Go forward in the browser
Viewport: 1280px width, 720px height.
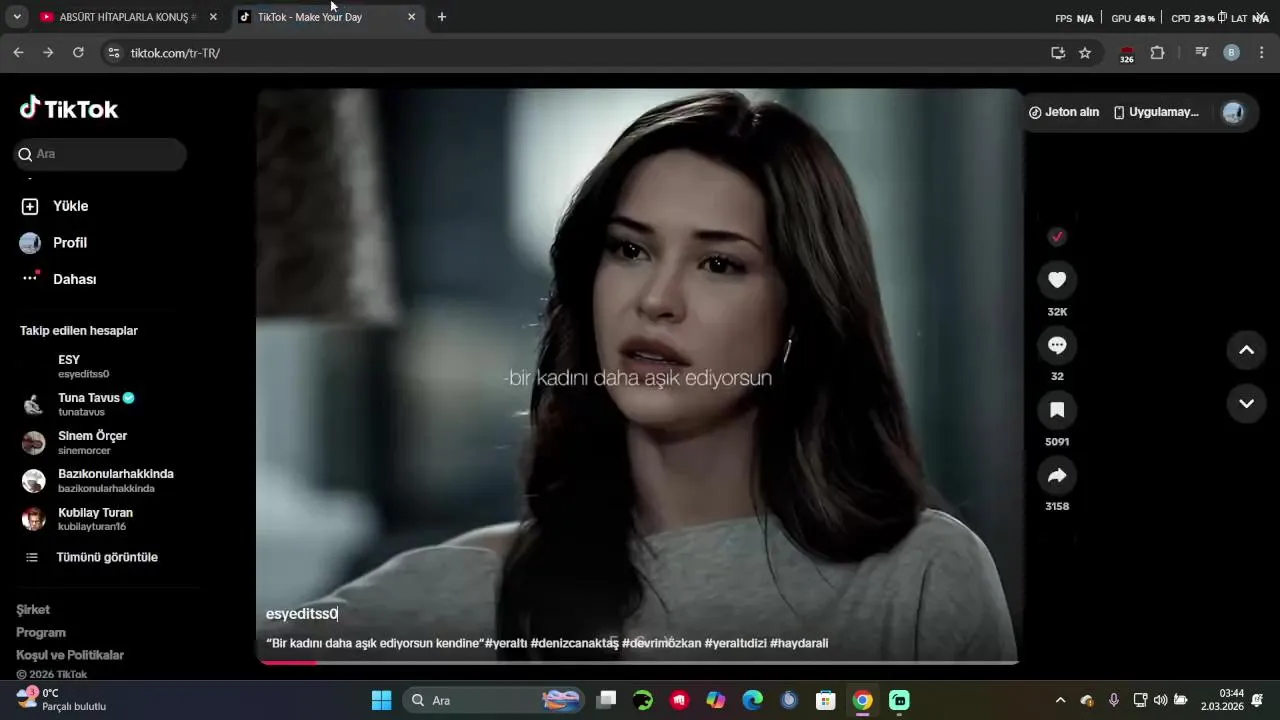pyautogui.click(x=48, y=53)
